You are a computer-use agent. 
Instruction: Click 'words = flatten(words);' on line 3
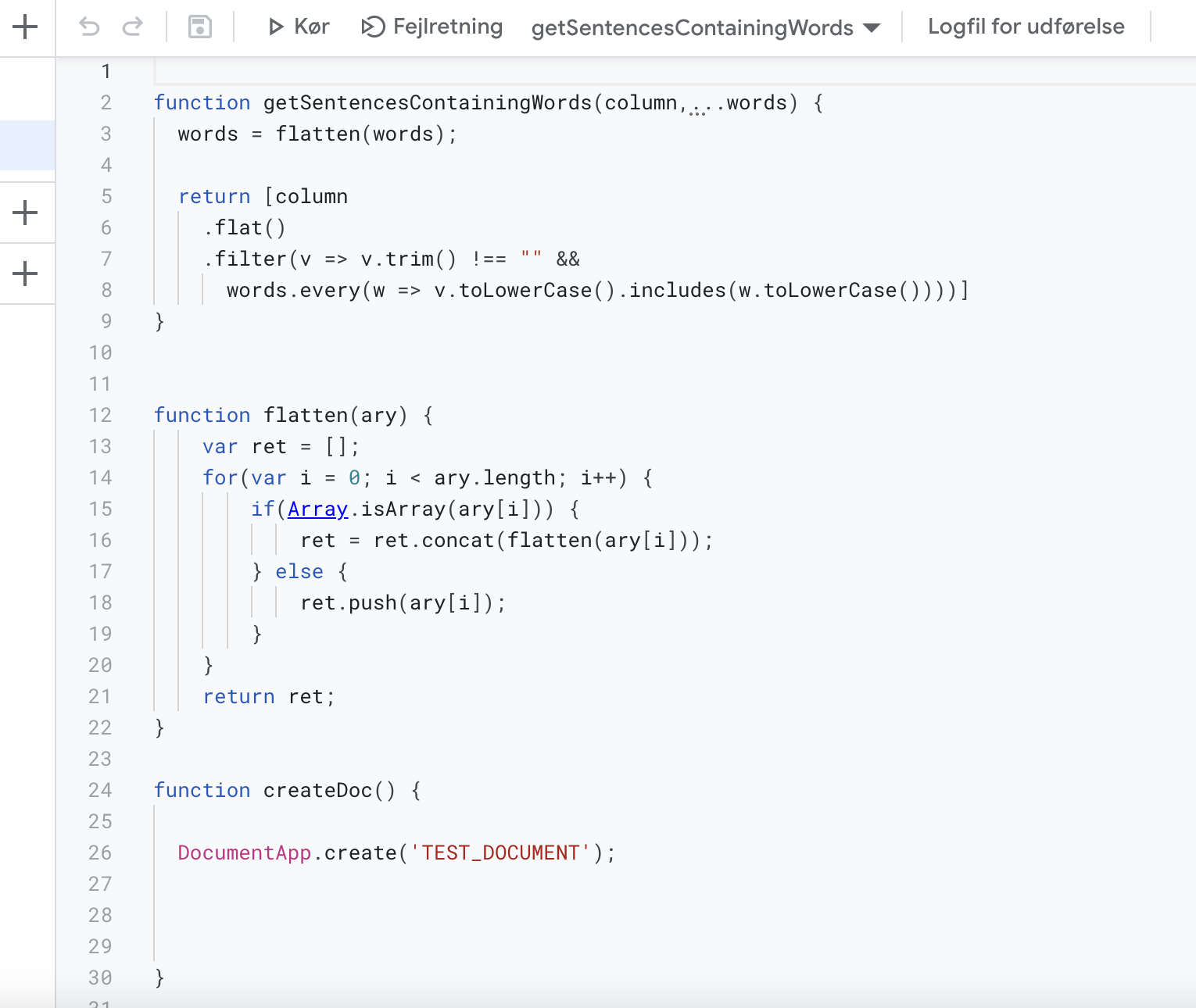coord(317,134)
